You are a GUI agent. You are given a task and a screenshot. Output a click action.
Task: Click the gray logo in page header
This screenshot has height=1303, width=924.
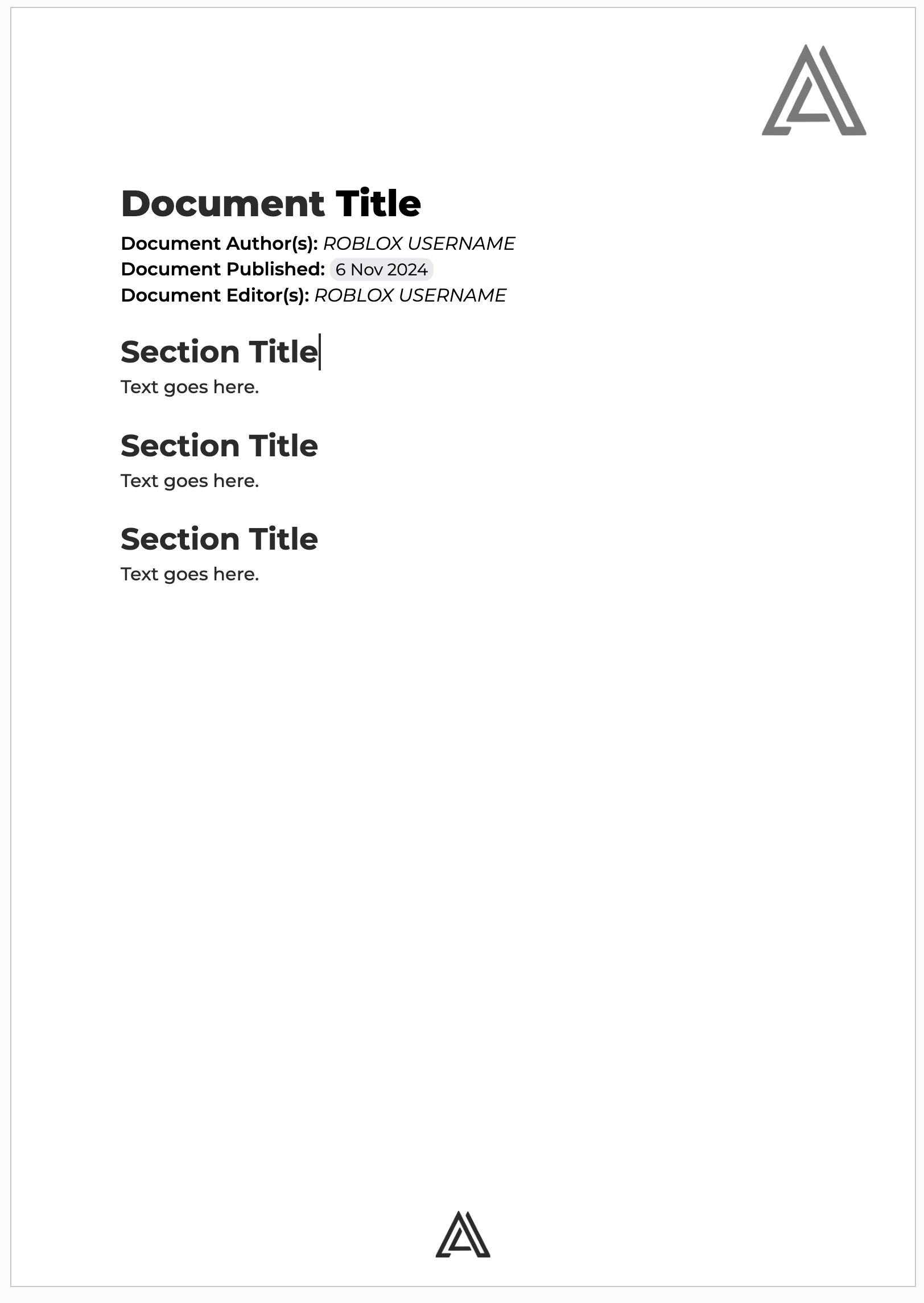click(x=814, y=91)
